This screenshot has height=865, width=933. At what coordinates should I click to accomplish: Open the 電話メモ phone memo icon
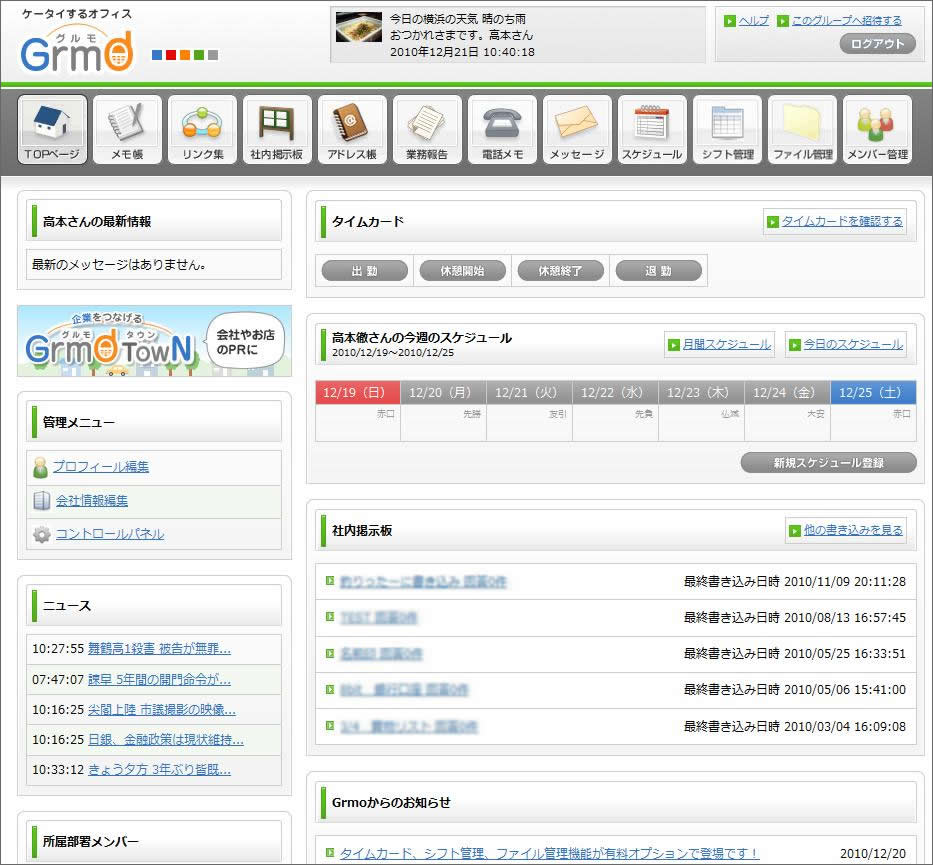coord(502,130)
